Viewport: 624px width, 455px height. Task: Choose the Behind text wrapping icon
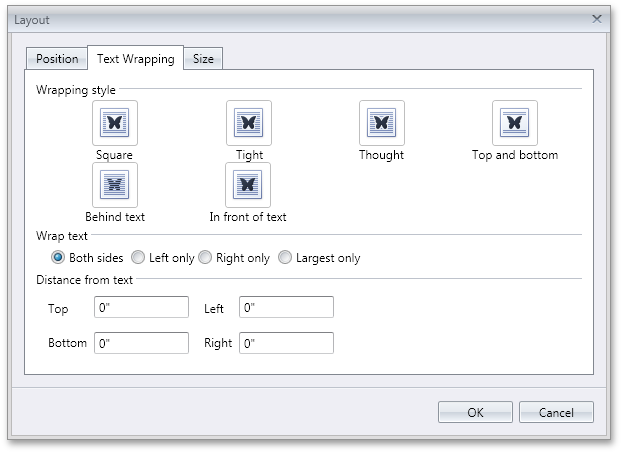click(115, 185)
